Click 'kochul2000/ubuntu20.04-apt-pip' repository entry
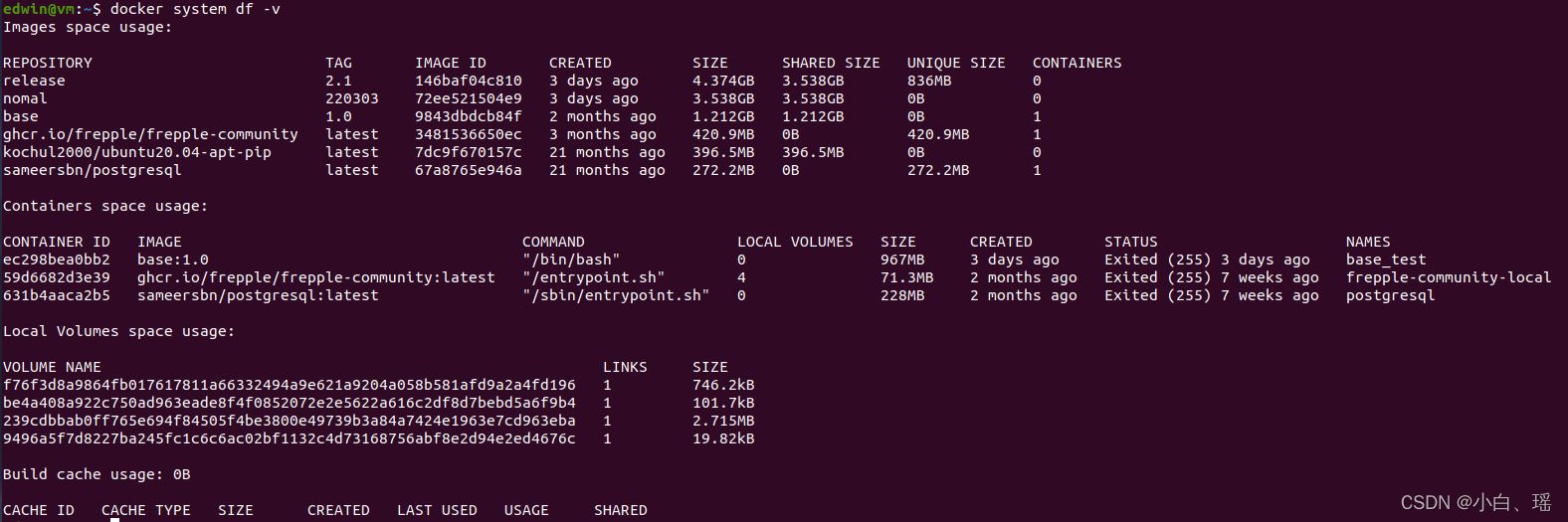Image resolution: width=1568 pixels, height=522 pixels. coord(137,152)
